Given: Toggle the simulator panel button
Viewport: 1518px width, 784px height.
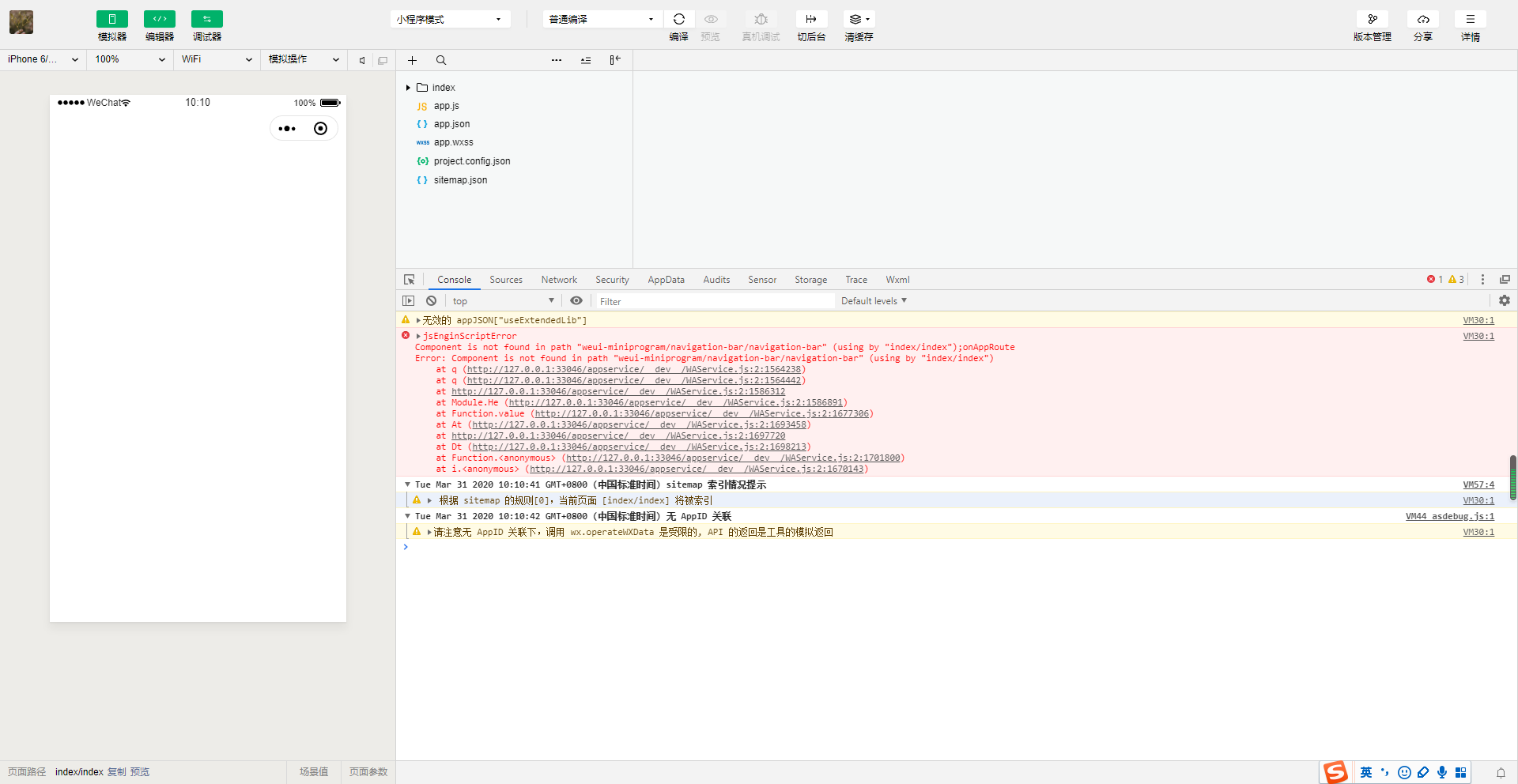Looking at the screenshot, I should tap(111, 19).
